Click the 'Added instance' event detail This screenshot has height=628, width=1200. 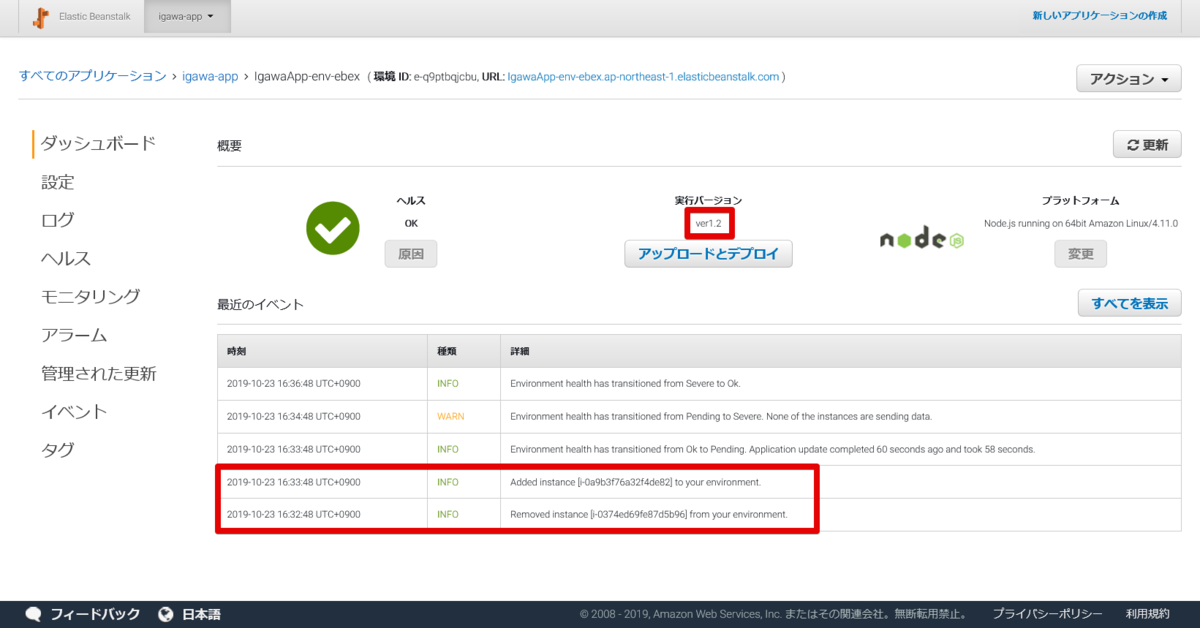tap(635, 482)
